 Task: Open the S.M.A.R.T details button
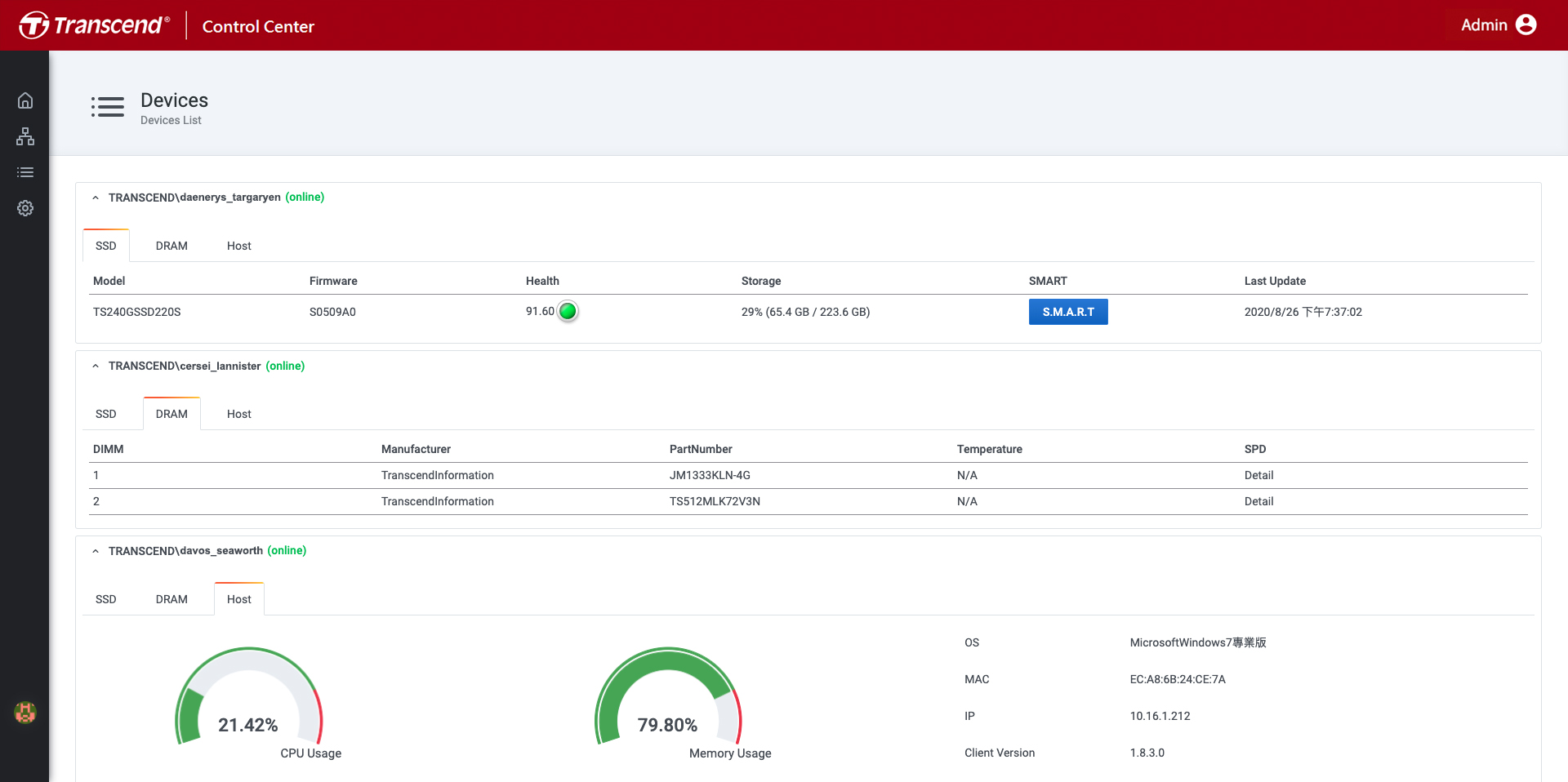click(1068, 312)
